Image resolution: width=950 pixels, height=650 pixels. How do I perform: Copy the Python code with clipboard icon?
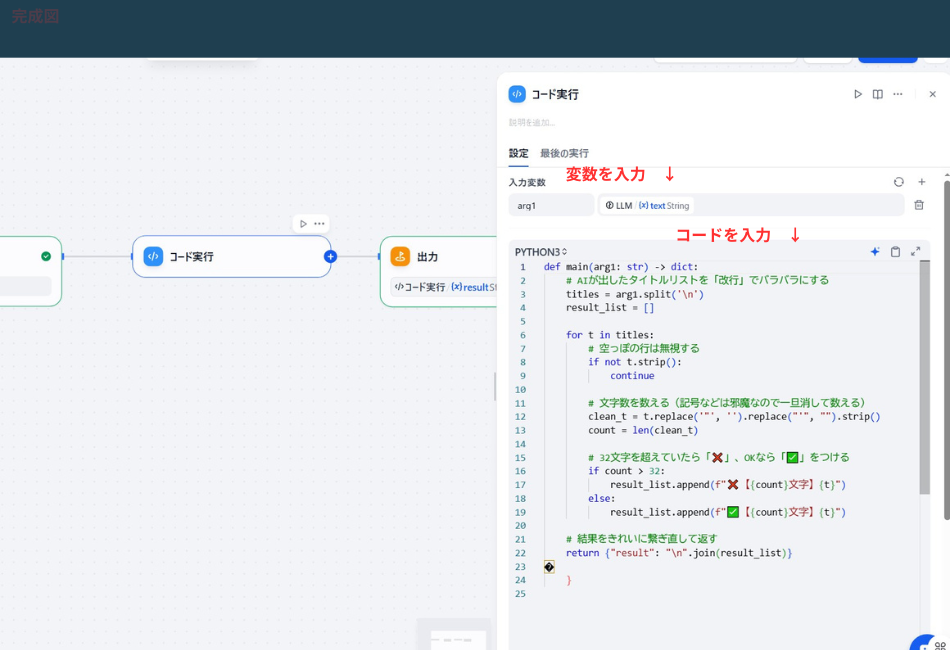point(895,252)
